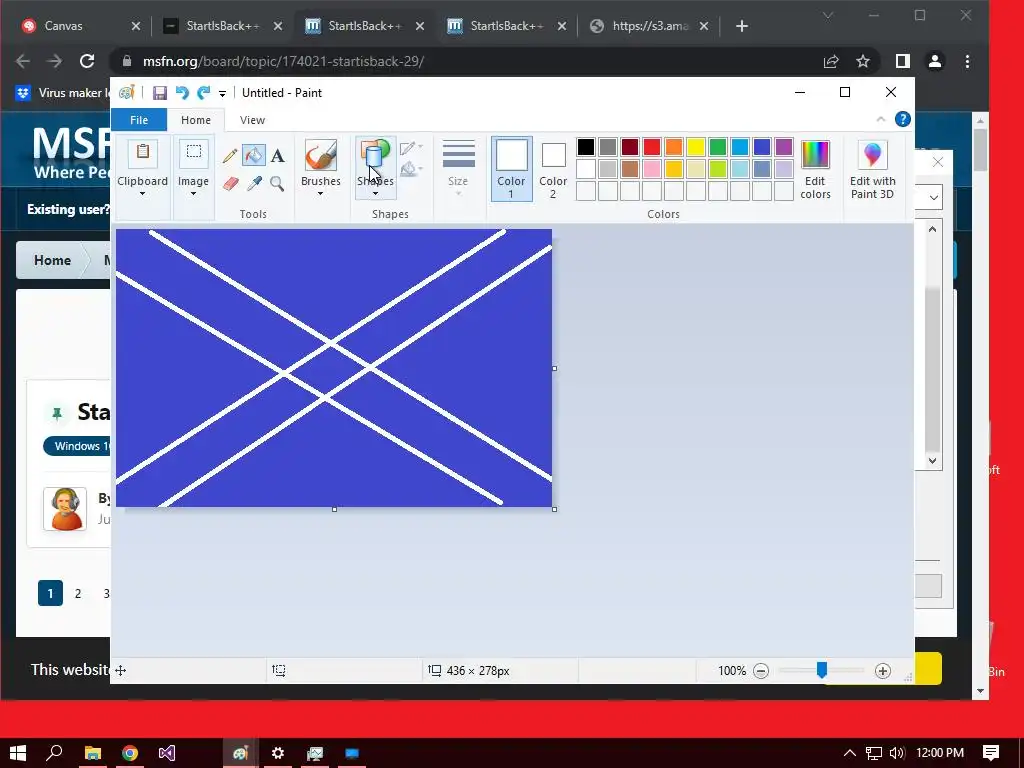Image resolution: width=1024 pixels, height=768 pixels.
Task: Click the Chrome share page icon
Action: tap(831, 61)
